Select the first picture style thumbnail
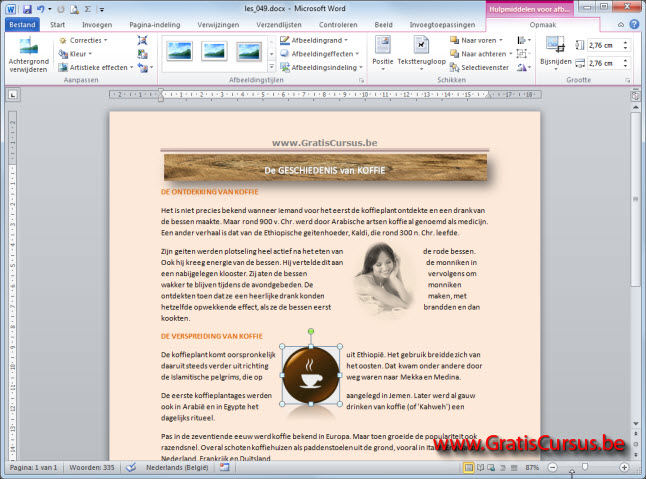Viewport: 646px width, 479px height. 179,52
